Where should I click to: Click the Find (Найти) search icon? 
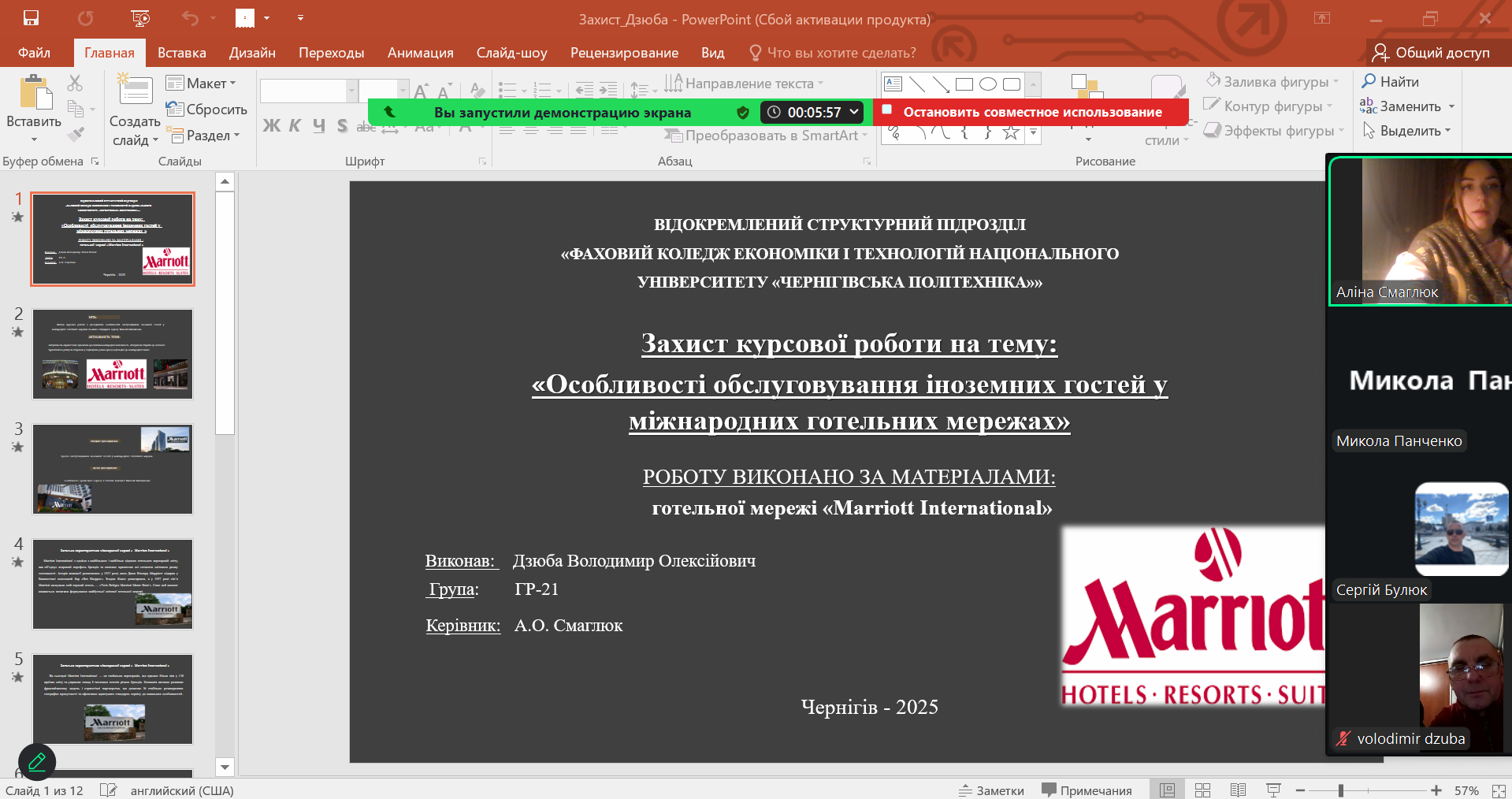tap(1369, 81)
